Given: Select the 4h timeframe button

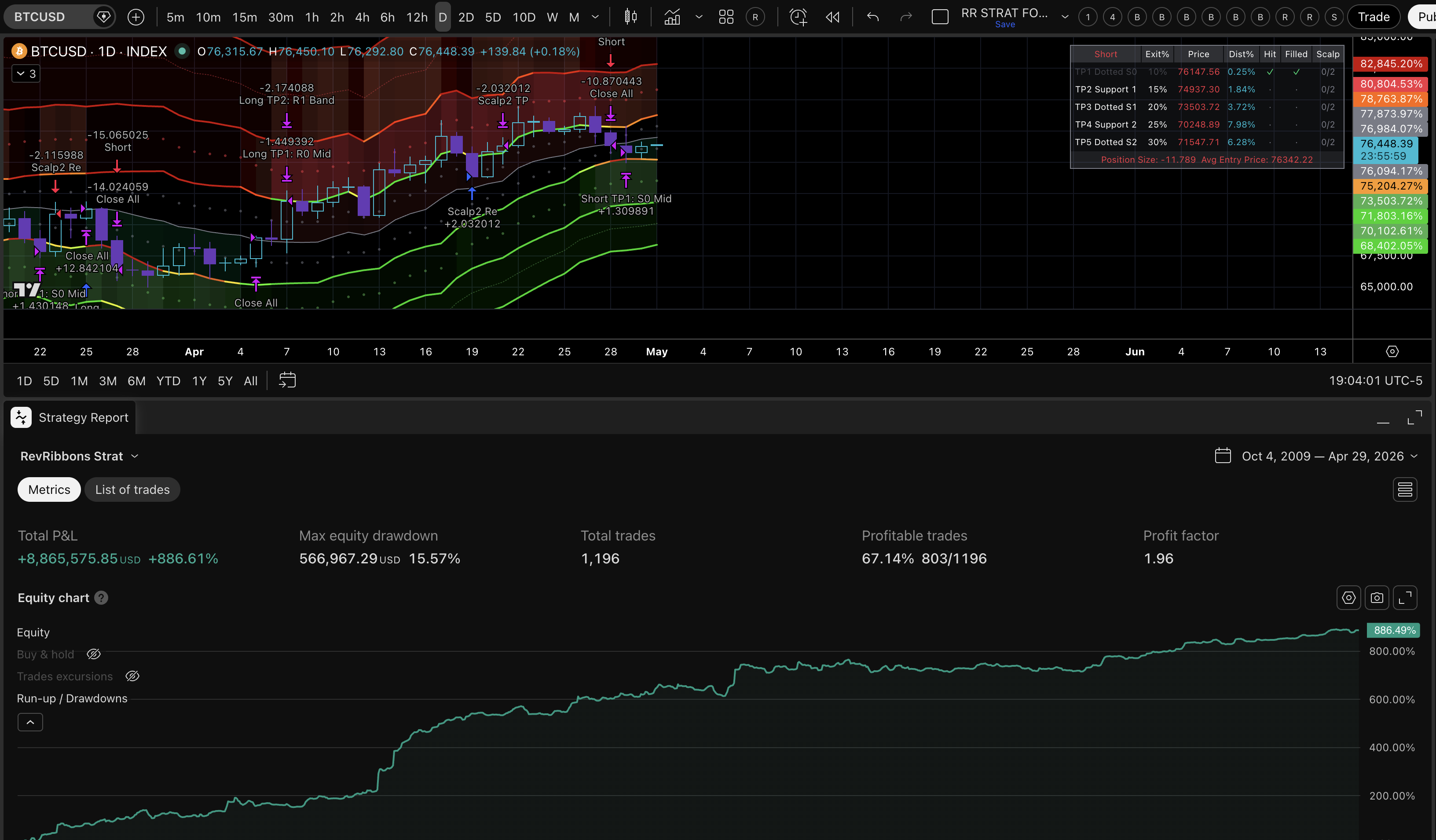Looking at the screenshot, I should [363, 17].
